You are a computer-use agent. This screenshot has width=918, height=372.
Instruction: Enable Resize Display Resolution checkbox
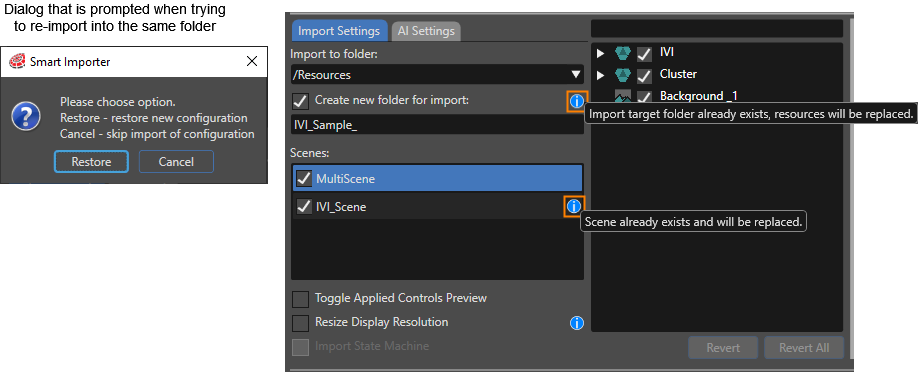(x=300, y=323)
